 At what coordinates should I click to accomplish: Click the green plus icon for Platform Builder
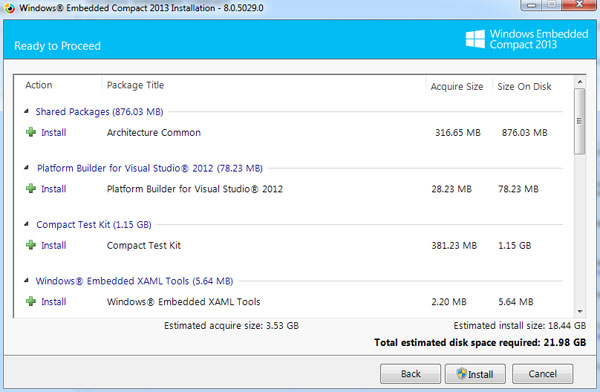31,189
